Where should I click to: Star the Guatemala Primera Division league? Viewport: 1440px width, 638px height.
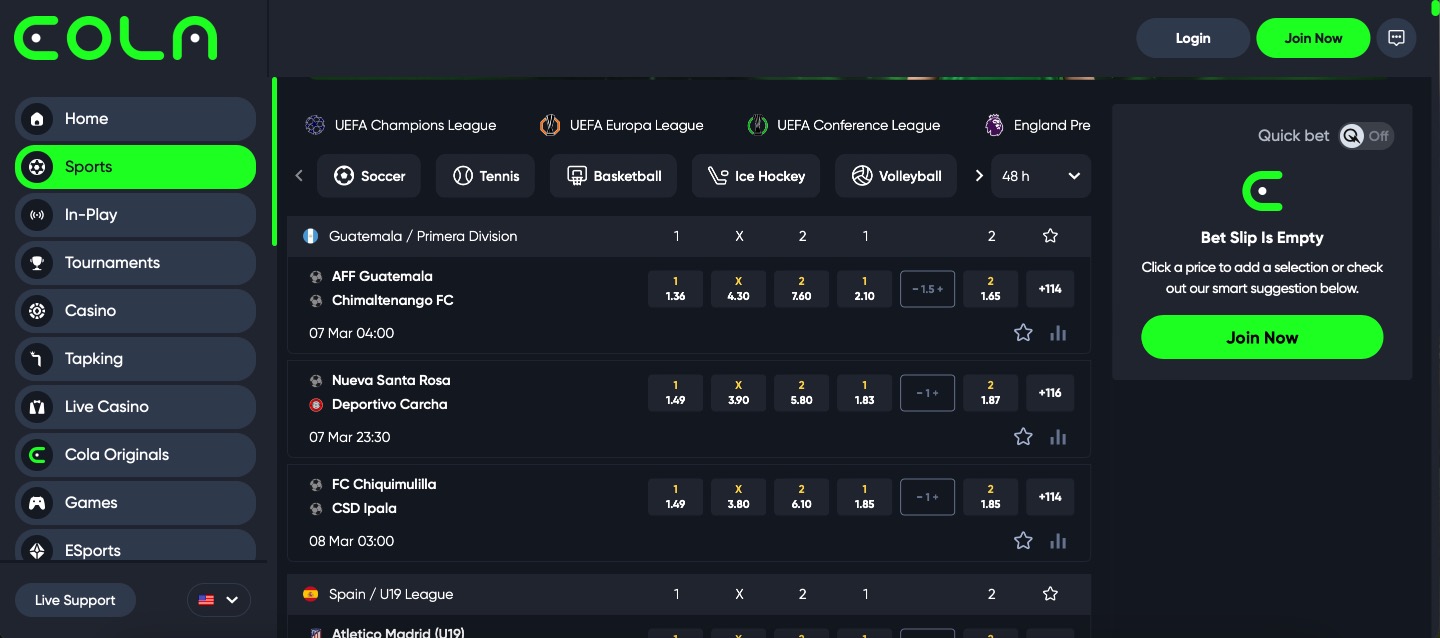point(1050,236)
